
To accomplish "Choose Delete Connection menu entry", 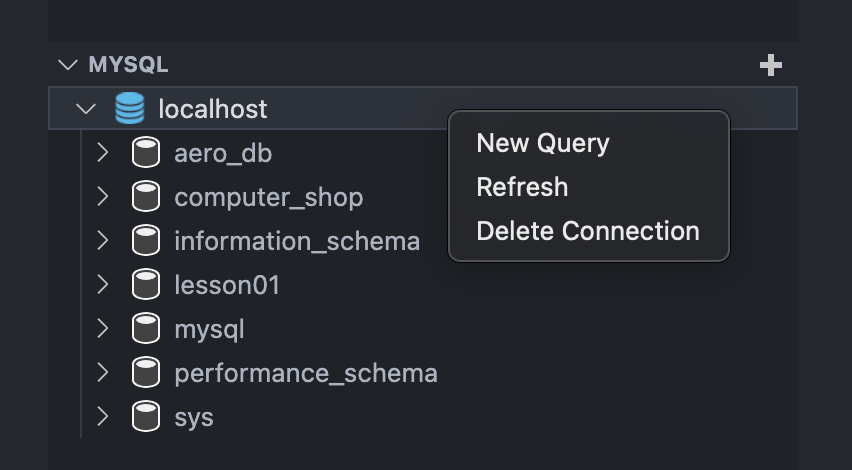I will (x=587, y=231).
